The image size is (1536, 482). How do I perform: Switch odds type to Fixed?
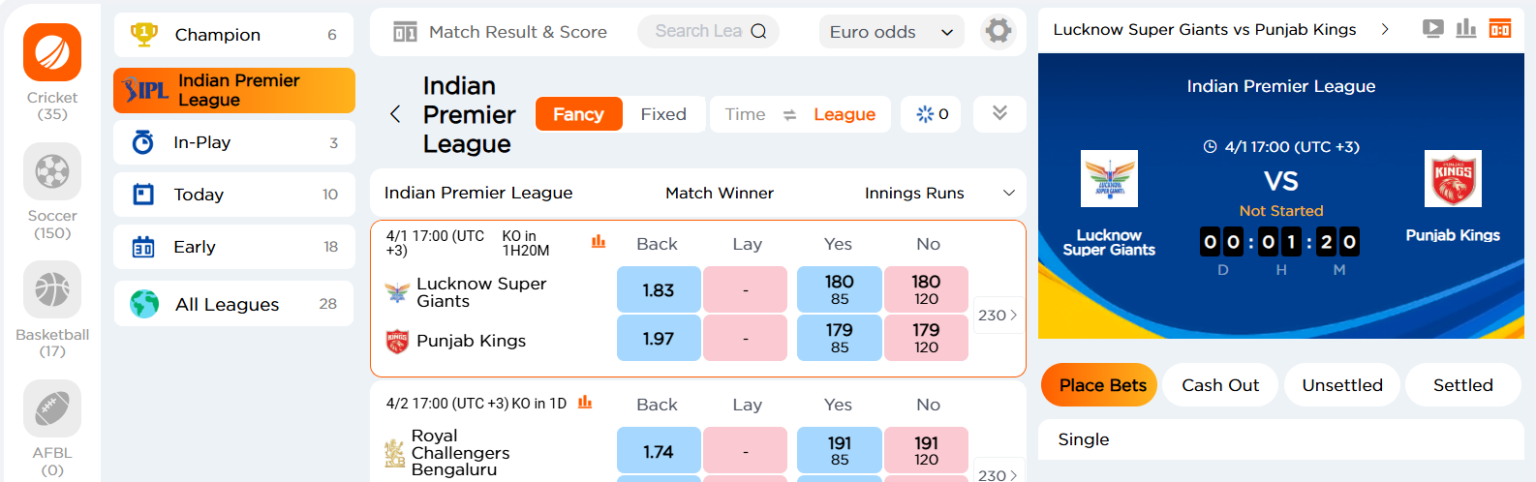click(x=663, y=114)
